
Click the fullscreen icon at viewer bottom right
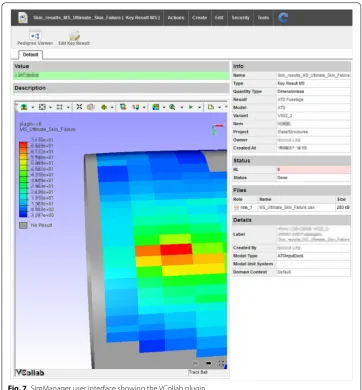pyautogui.click(x=221, y=363)
